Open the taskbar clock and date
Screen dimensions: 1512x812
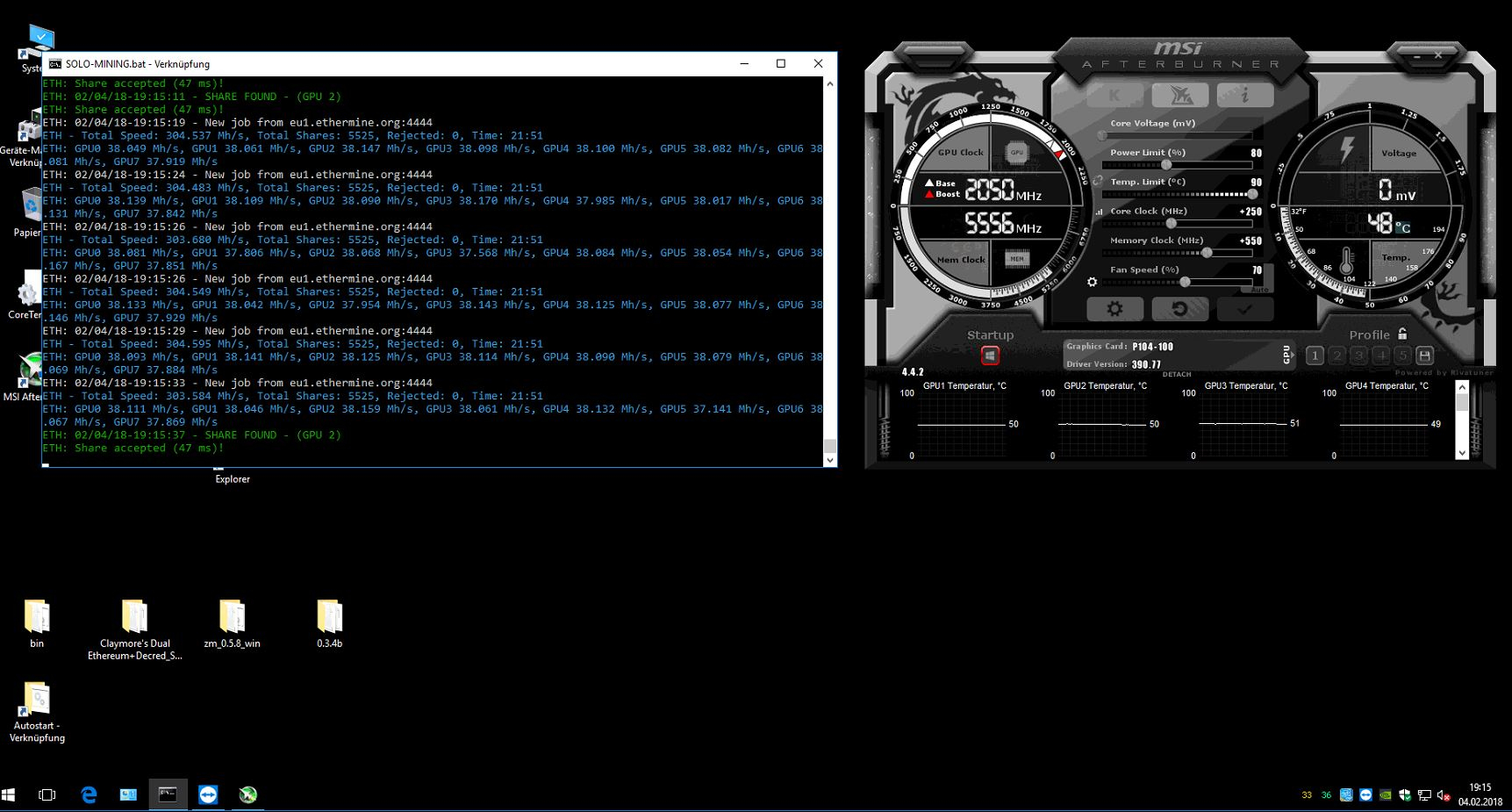[1480, 794]
